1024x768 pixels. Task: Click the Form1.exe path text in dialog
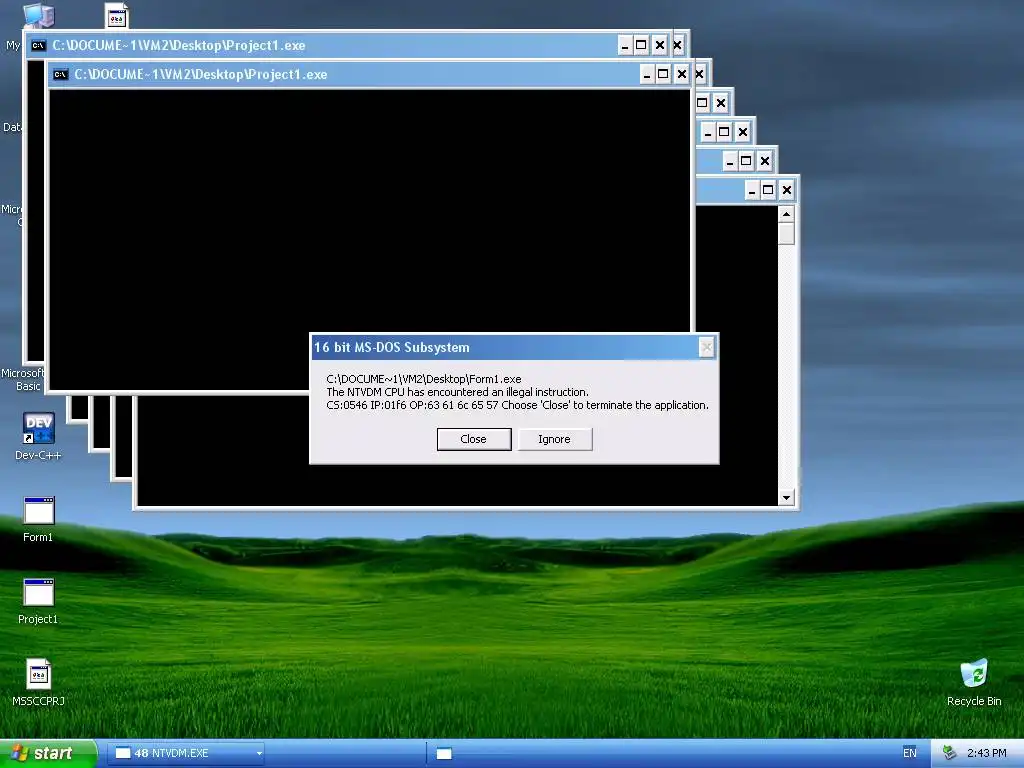point(424,379)
